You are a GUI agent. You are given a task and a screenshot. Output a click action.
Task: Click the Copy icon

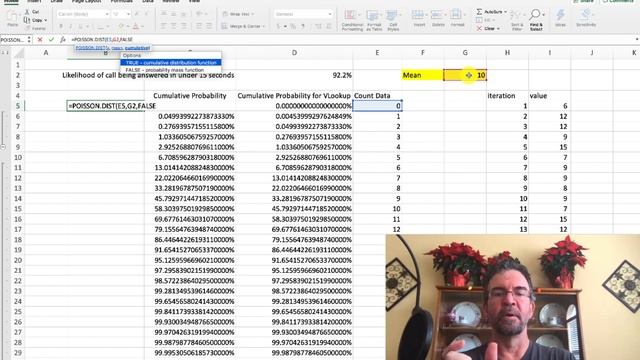click(27, 20)
